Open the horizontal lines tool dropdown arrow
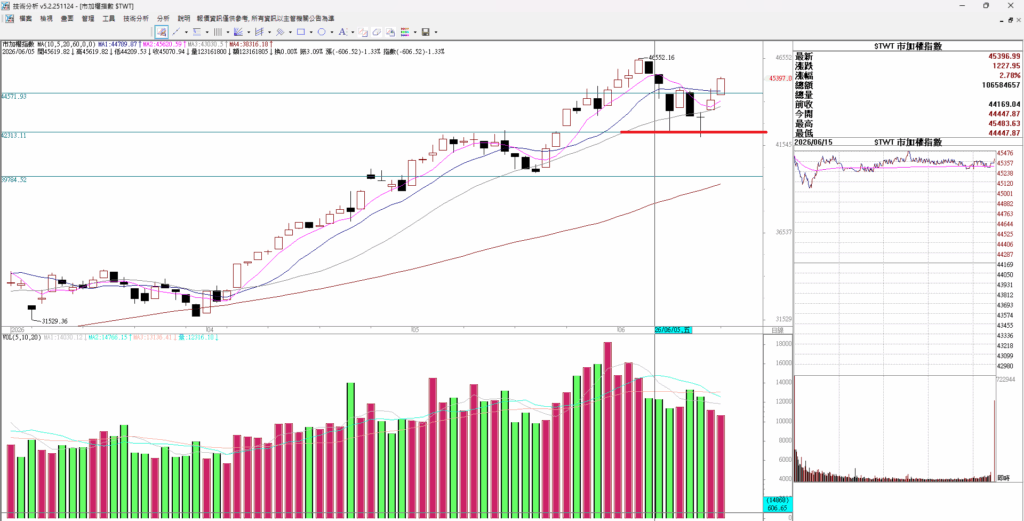This screenshot has height=521, width=1024. click(207, 32)
